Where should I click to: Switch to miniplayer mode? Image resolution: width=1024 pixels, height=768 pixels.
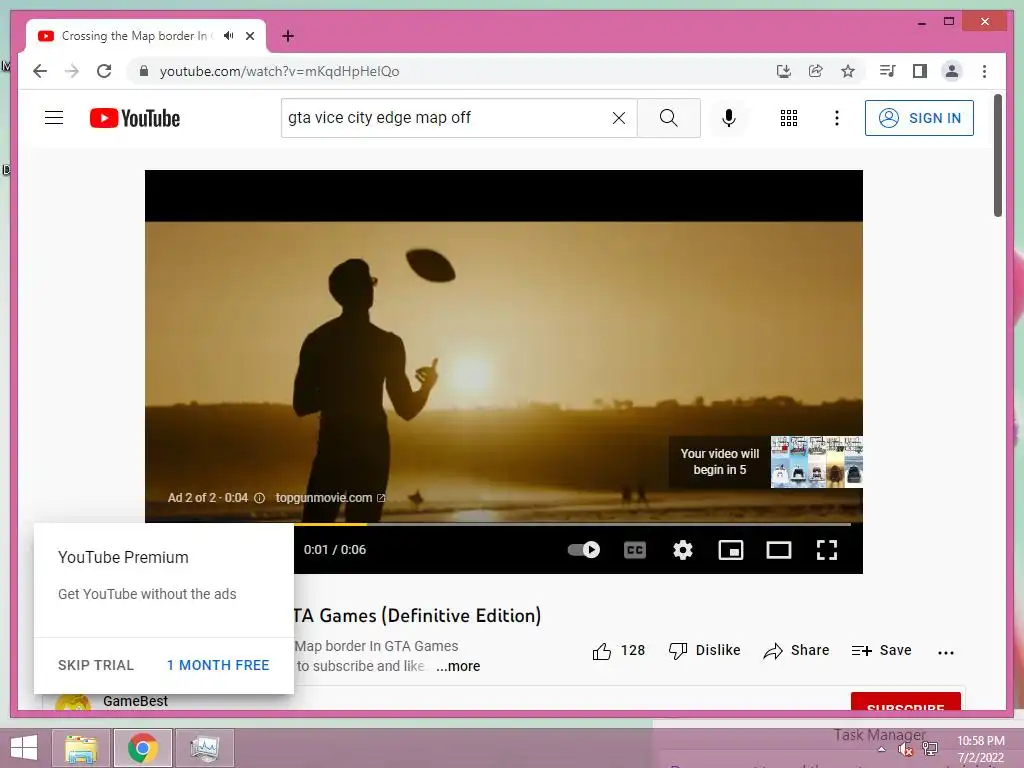(x=731, y=550)
